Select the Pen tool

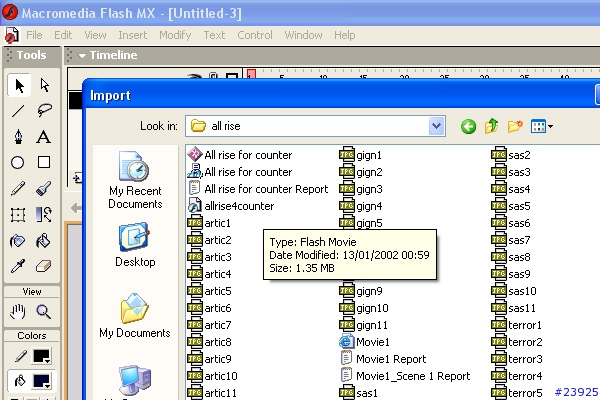pos(18,137)
